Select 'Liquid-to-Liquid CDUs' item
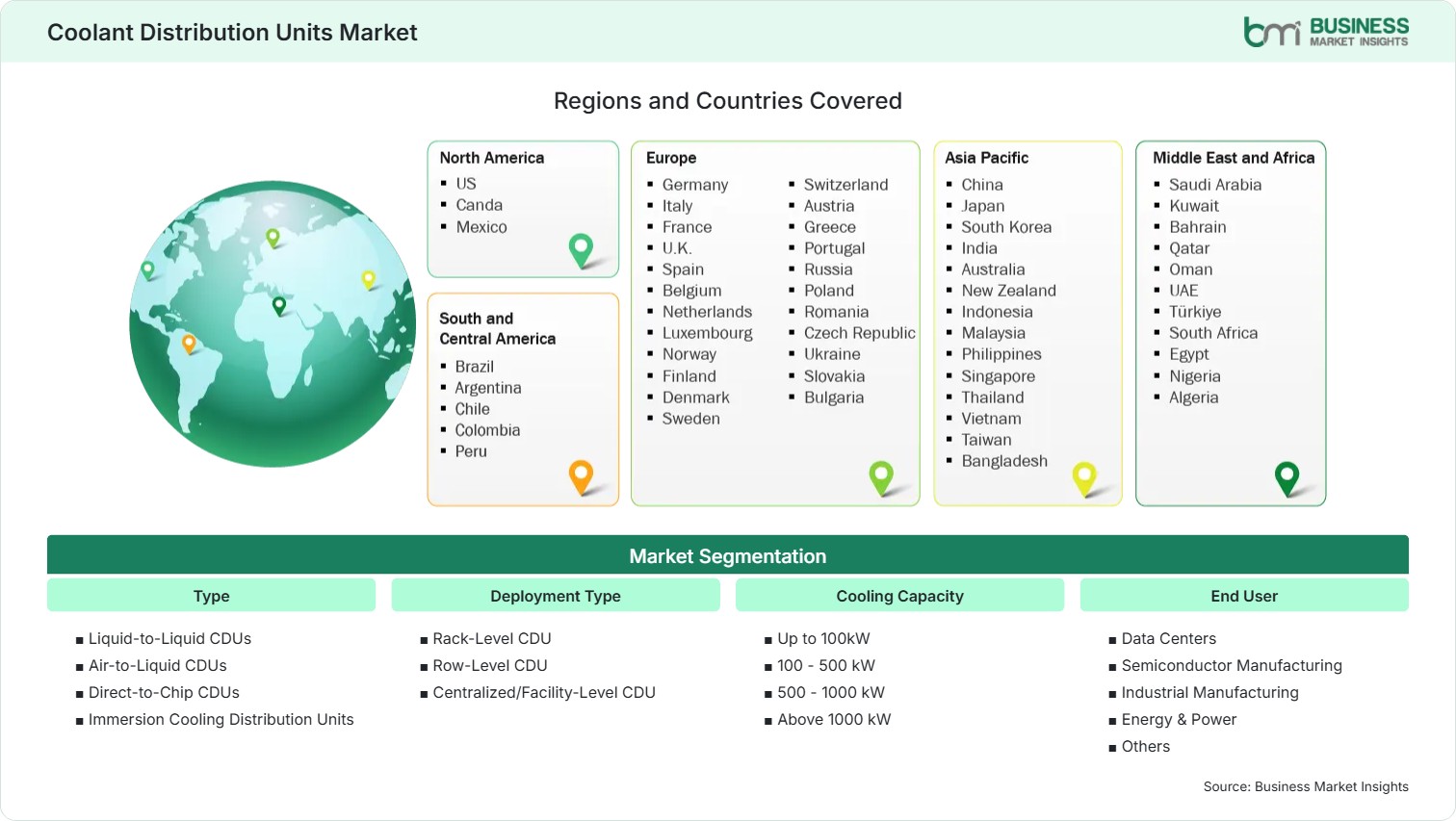The width and height of the screenshot is (1456, 821). [x=169, y=638]
